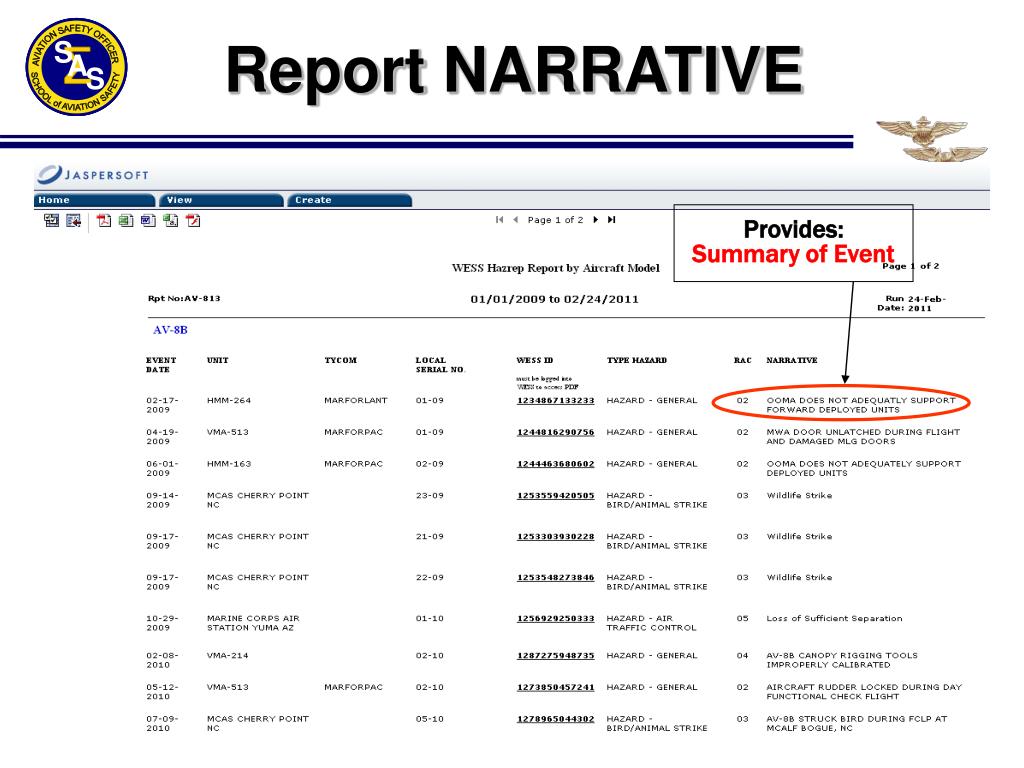1024x768 pixels.
Task: Click unit cell HMM-163
Action: (229, 464)
